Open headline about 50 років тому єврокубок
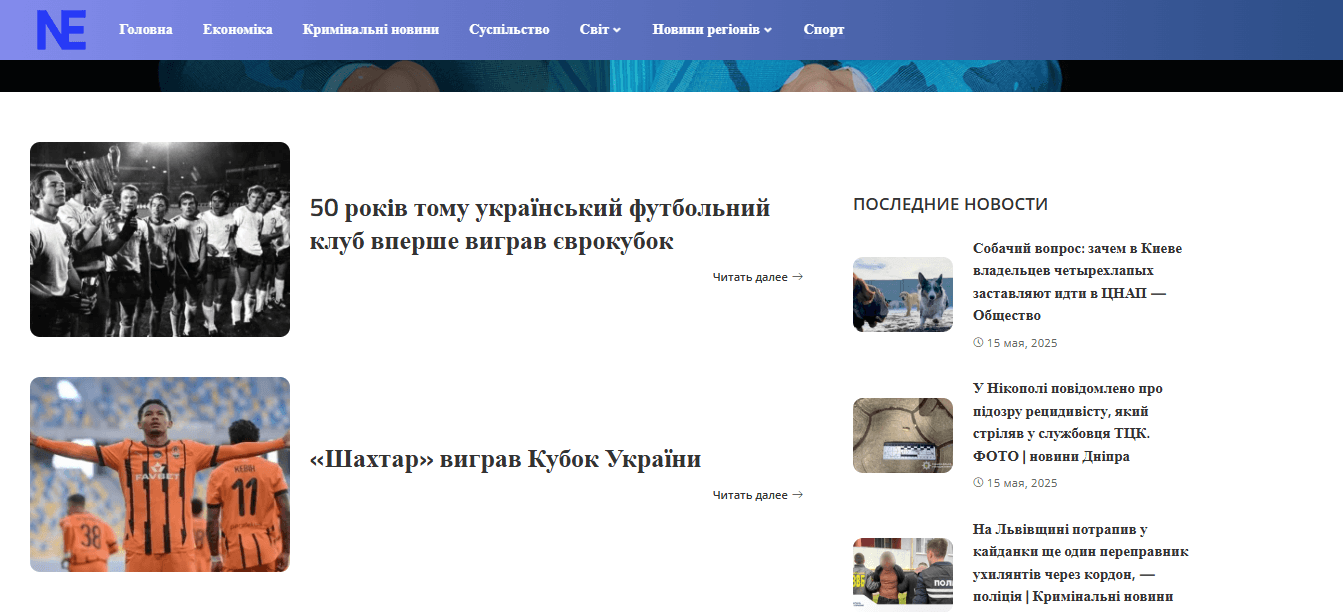The width and height of the screenshot is (1343, 612). tap(540, 224)
